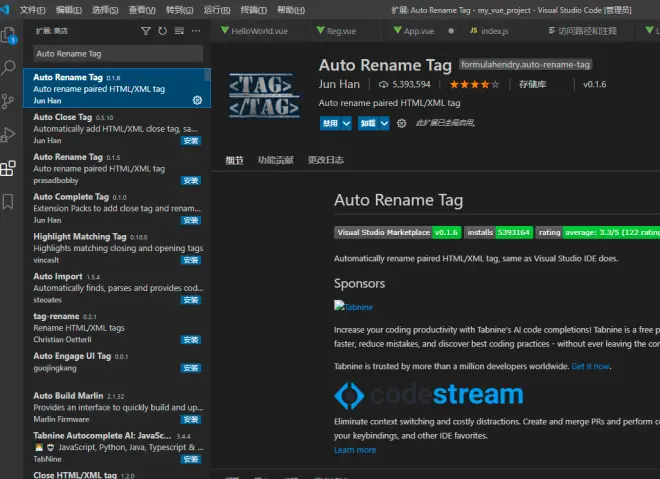The width and height of the screenshot is (660, 479).
Task: Open the Run menu
Action: (217, 10)
